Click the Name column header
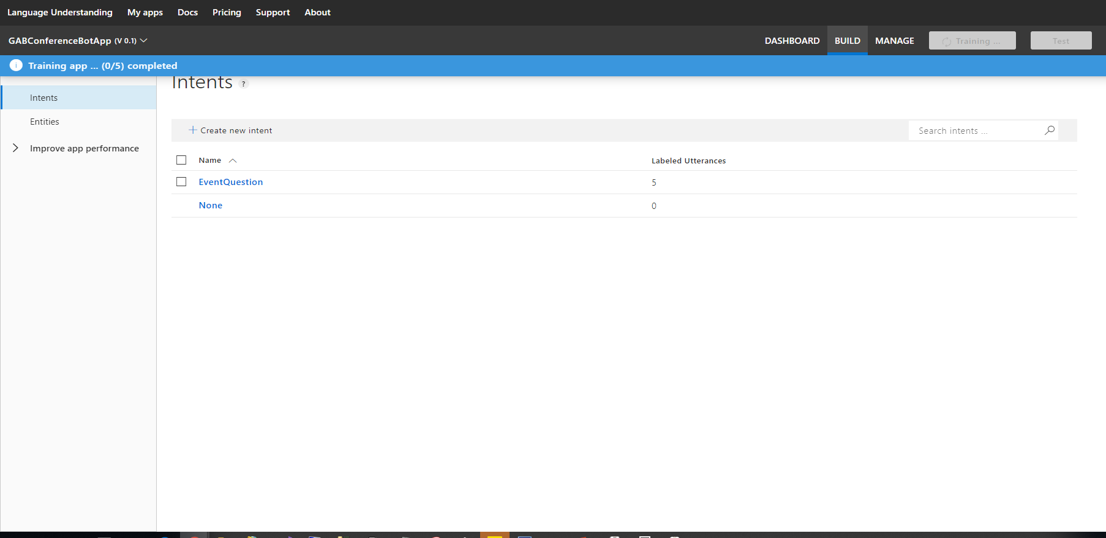 209,161
